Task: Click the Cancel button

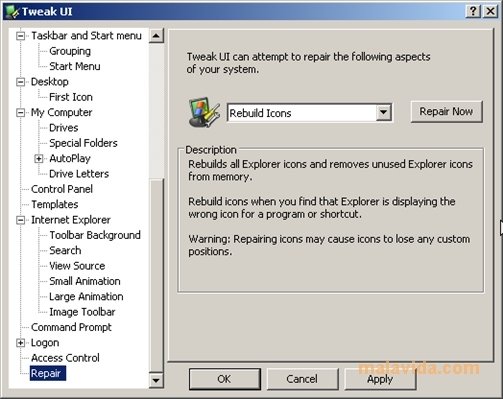Action: point(302,379)
